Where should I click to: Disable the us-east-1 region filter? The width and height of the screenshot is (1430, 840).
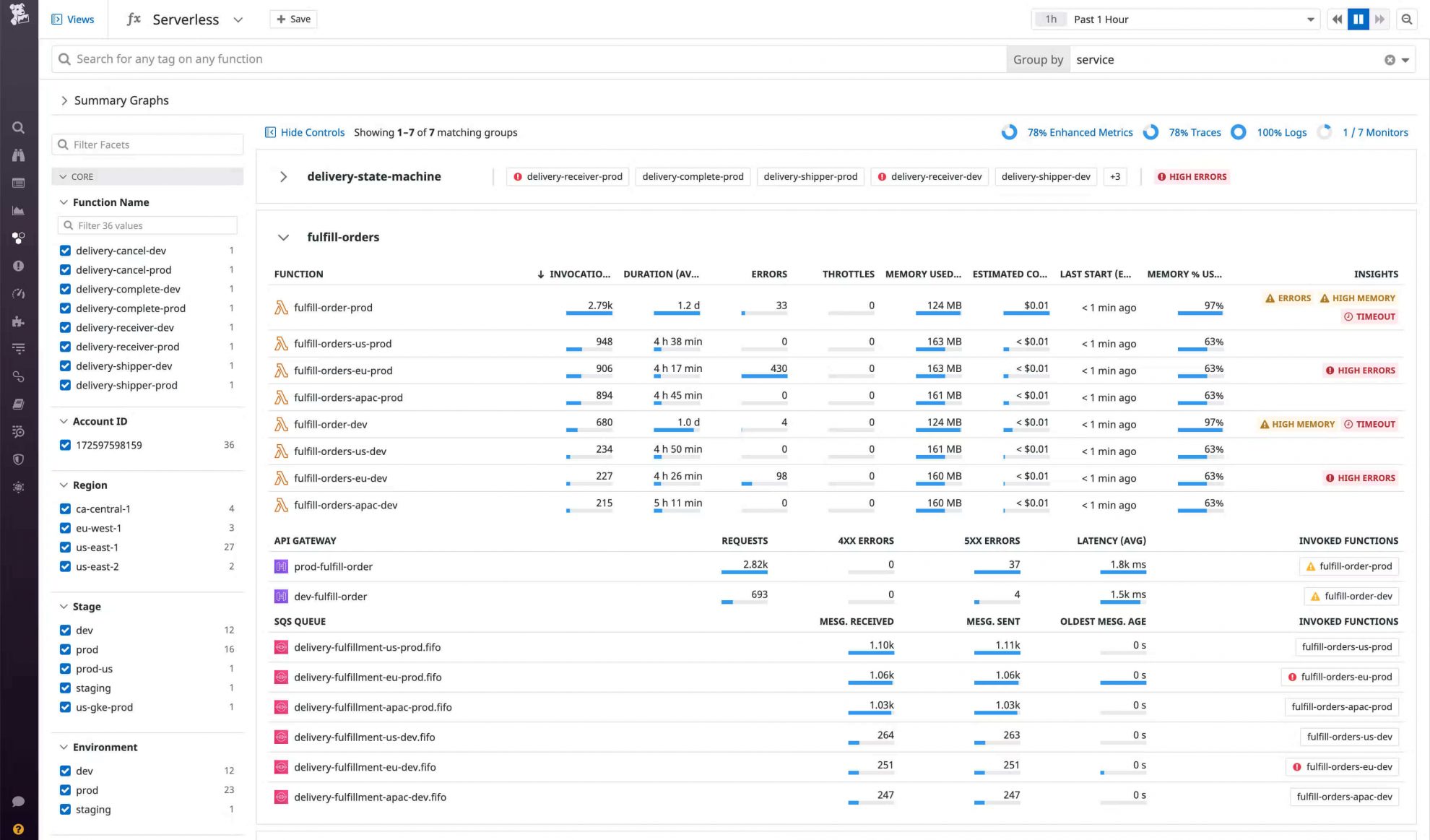[65, 547]
